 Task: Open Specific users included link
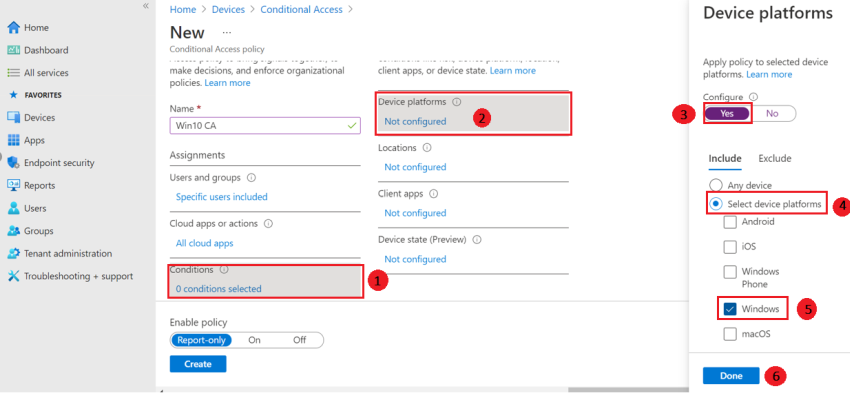pyautogui.click(x=221, y=197)
